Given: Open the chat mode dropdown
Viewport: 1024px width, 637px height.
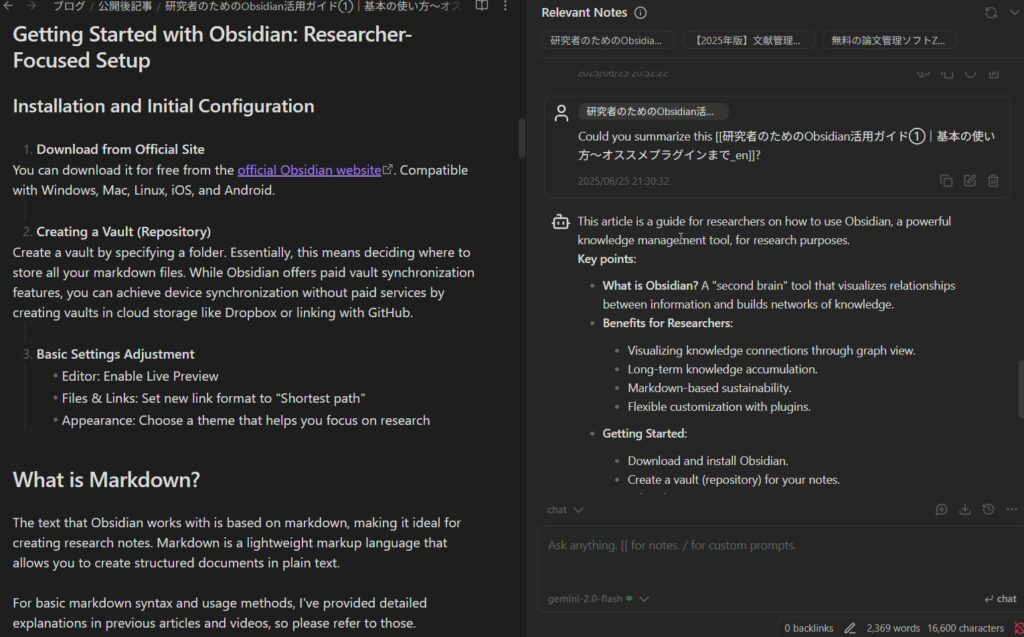Looking at the screenshot, I should (x=566, y=510).
